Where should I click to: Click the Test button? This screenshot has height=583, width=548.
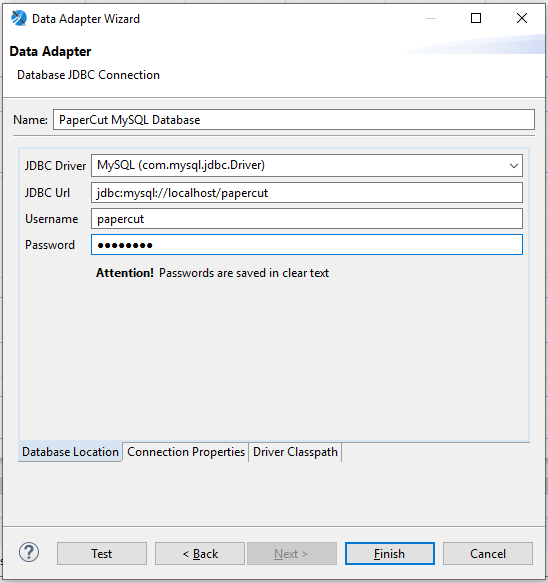click(x=102, y=554)
